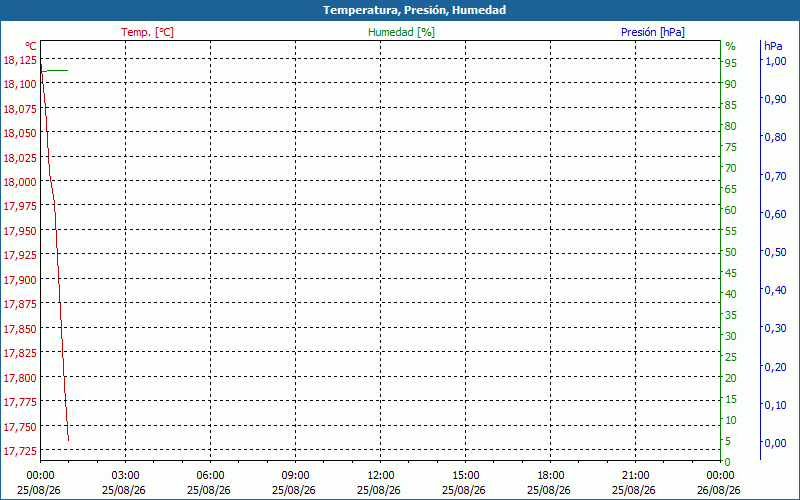The width and height of the screenshot is (800, 500).
Task: Select the 09:00 time axis label
Action: [295, 476]
